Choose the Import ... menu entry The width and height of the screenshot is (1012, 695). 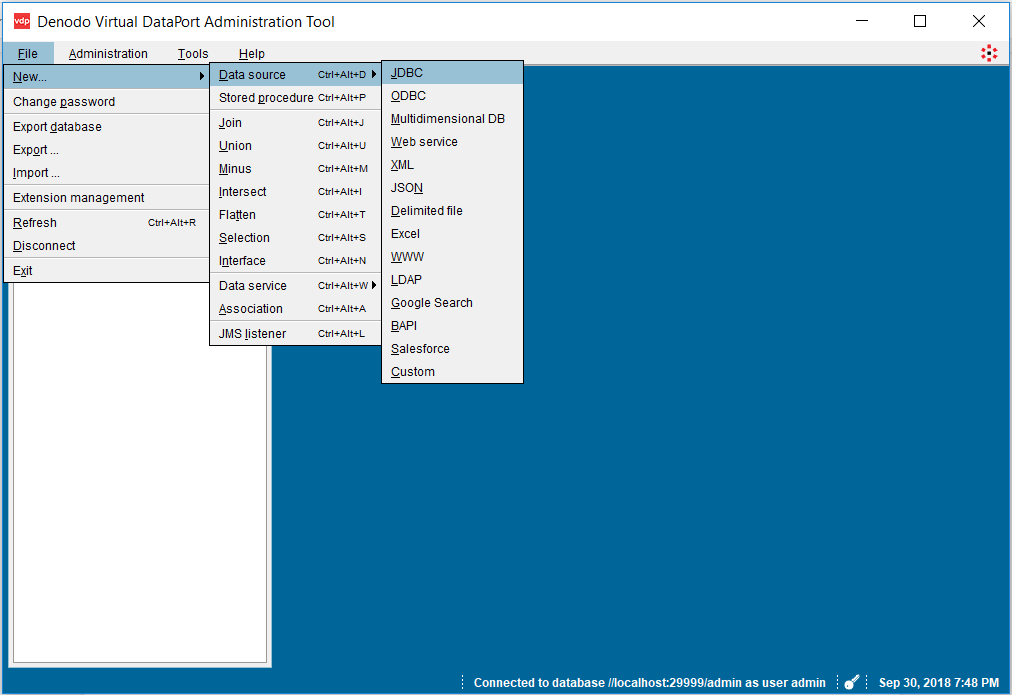(106, 173)
